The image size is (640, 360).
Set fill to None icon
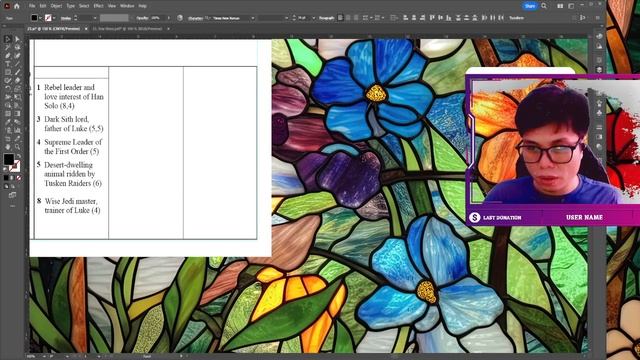[x=19, y=178]
